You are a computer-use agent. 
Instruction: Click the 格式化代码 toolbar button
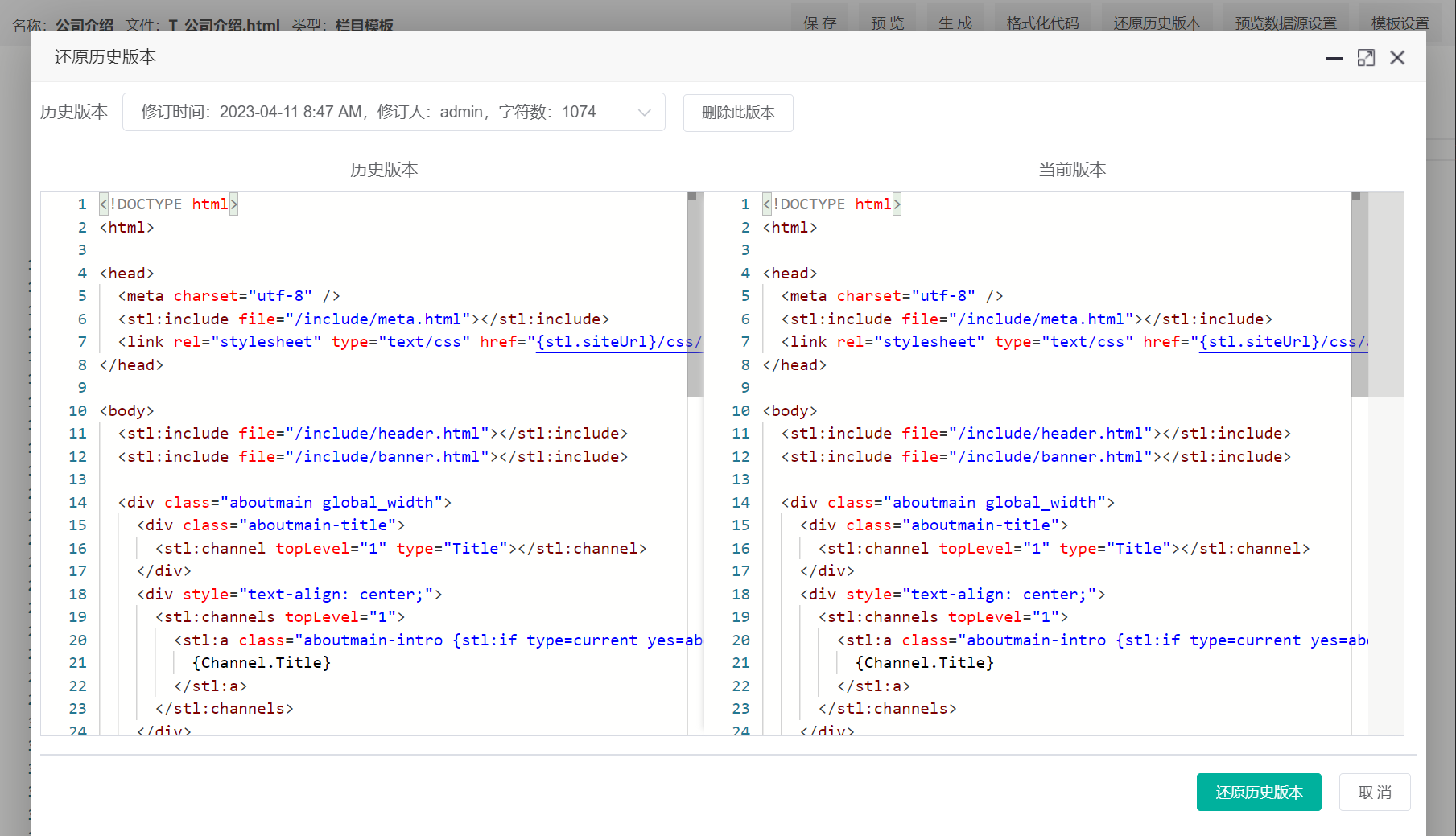pyautogui.click(x=1042, y=23)
